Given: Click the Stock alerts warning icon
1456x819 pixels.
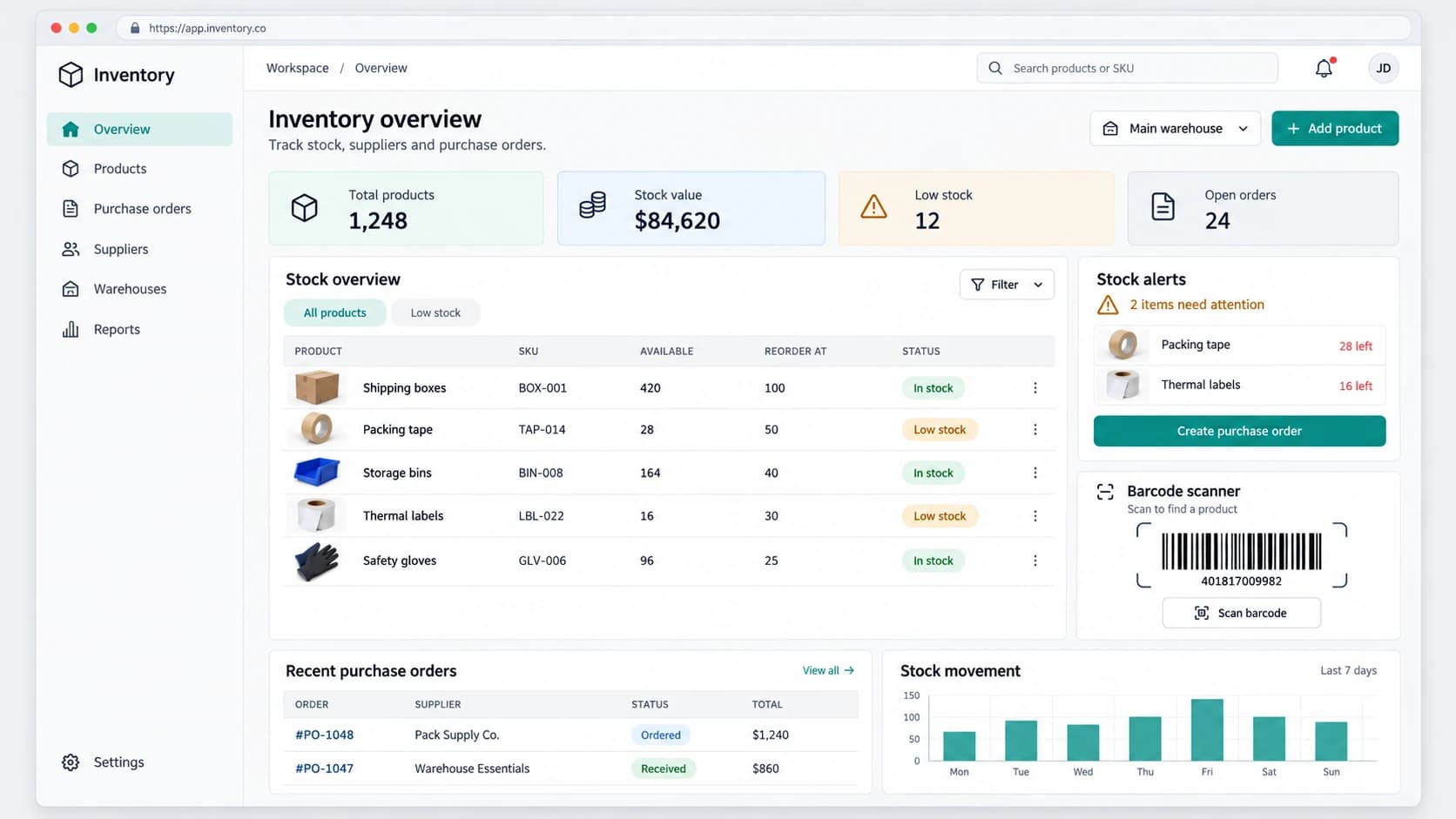Looking at the screenshot, I should (1108, 305).
